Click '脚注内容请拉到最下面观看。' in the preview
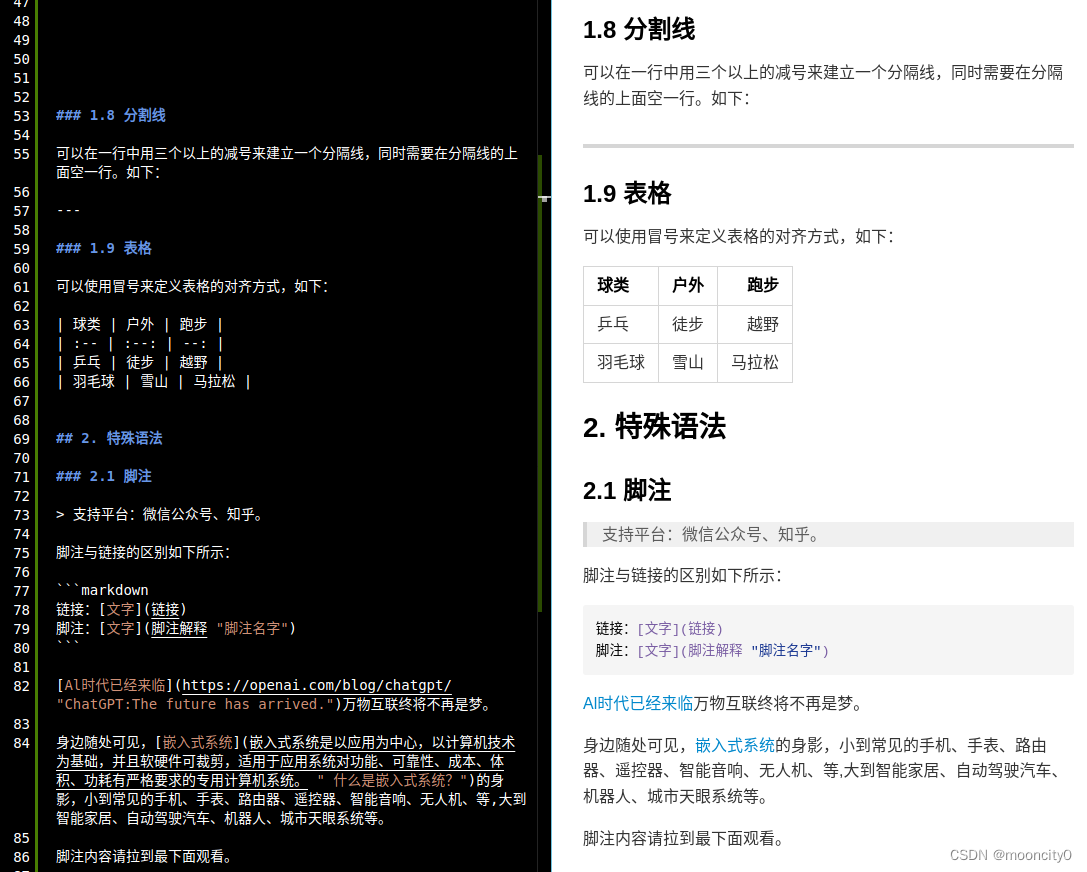 click(x=683, y=839)
